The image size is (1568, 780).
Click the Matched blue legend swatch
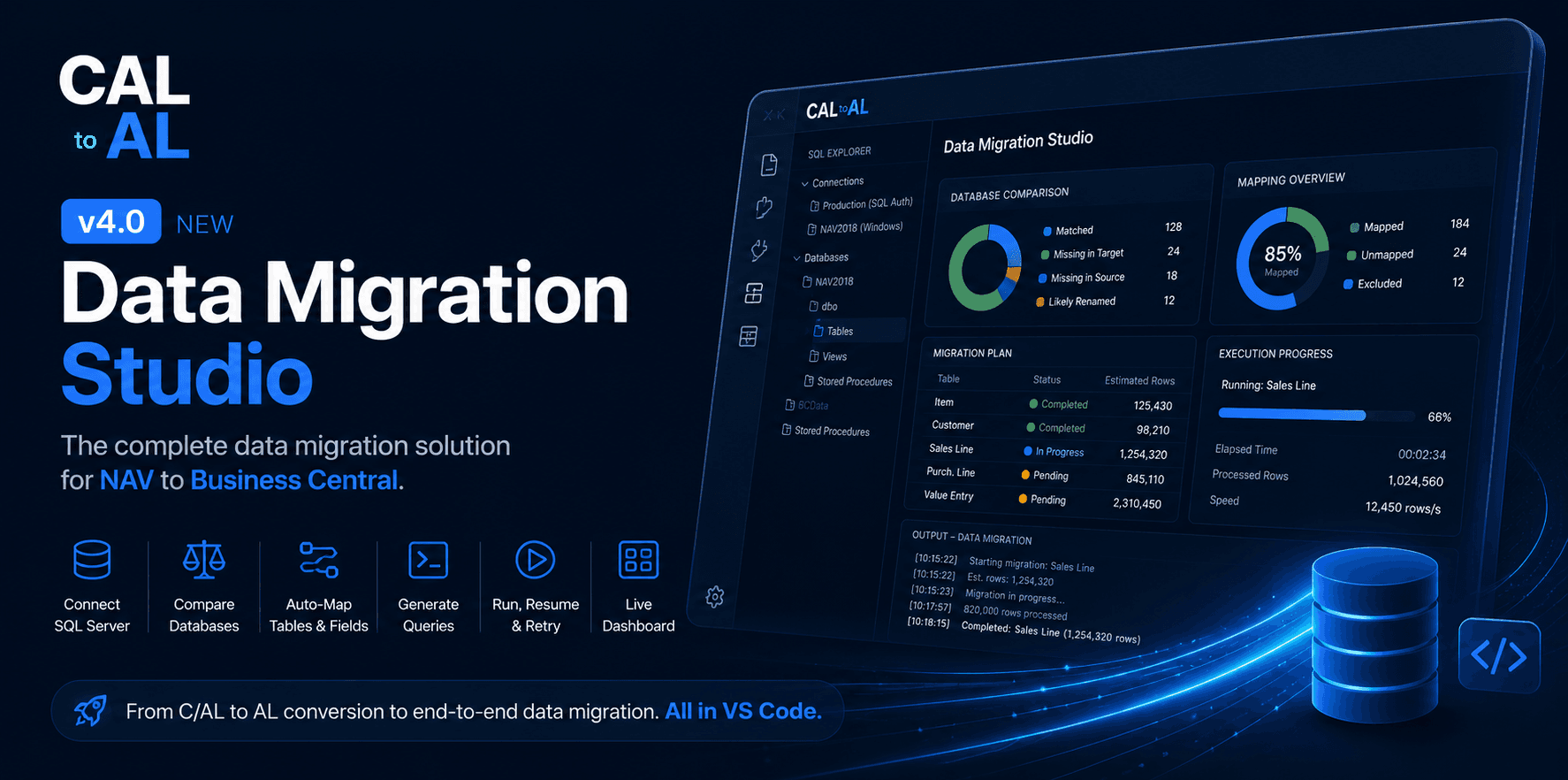coord(1047,231)
